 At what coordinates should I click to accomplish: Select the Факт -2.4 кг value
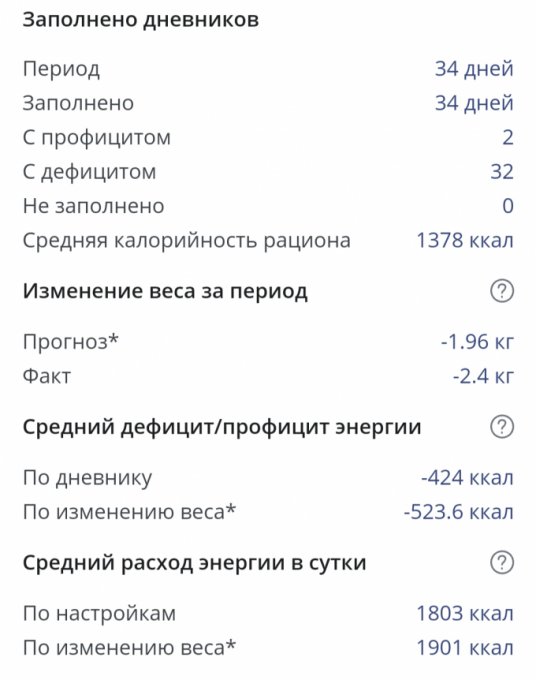point(483,376)
